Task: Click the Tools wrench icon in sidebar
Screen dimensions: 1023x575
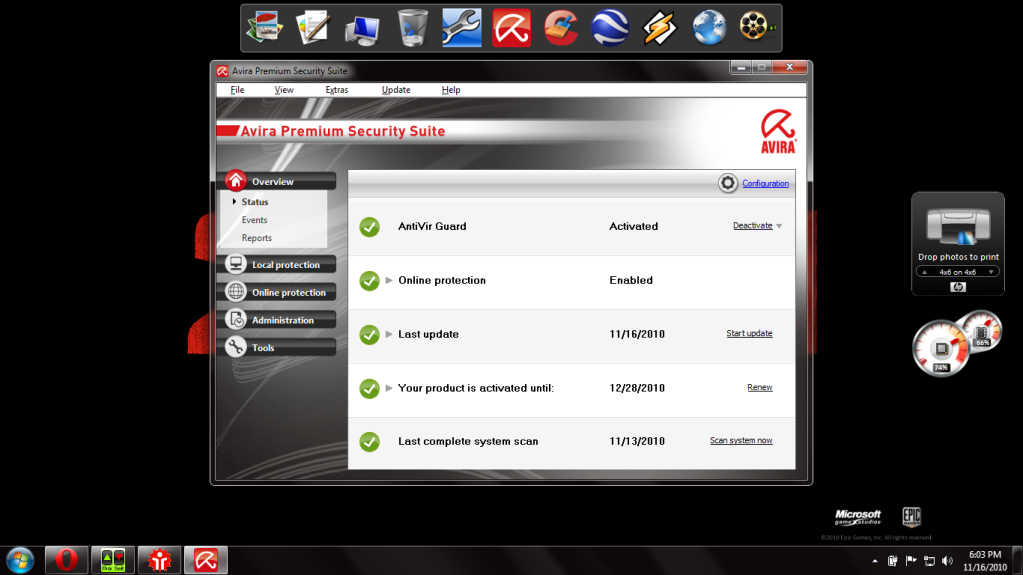Action: click(x=236, y=347)
